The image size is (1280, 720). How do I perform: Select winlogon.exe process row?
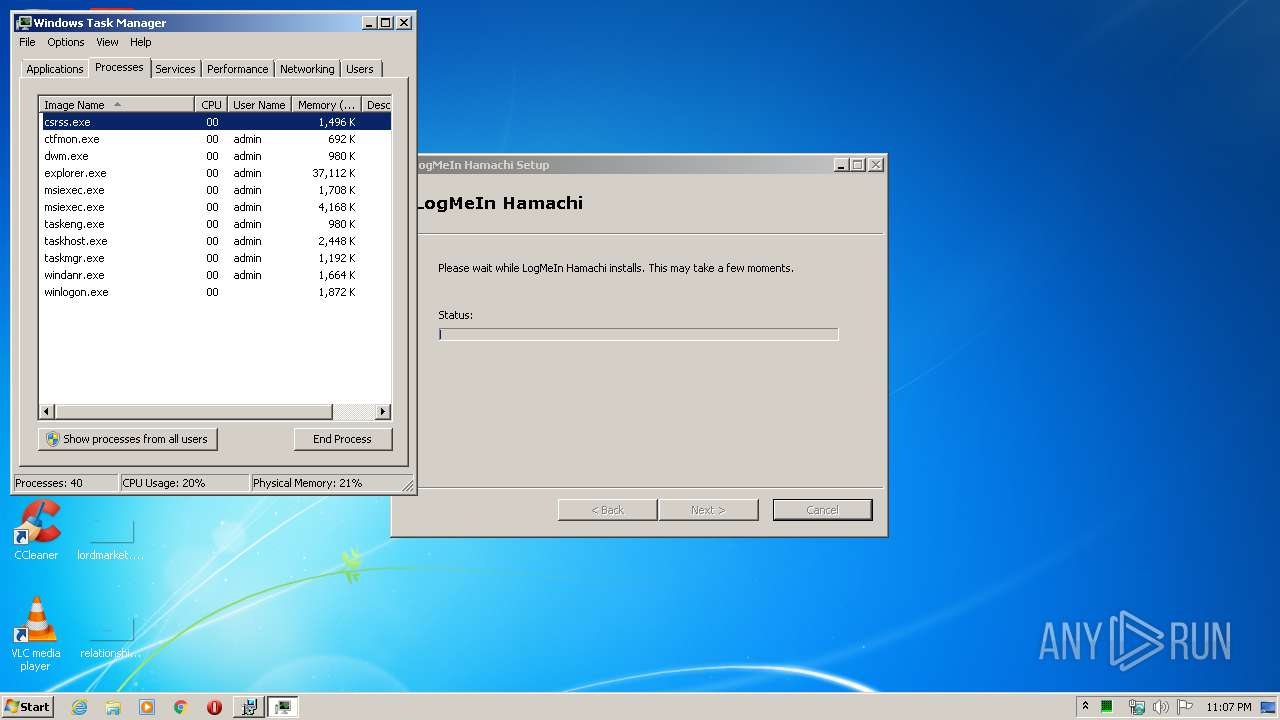[x=215, y=292]
